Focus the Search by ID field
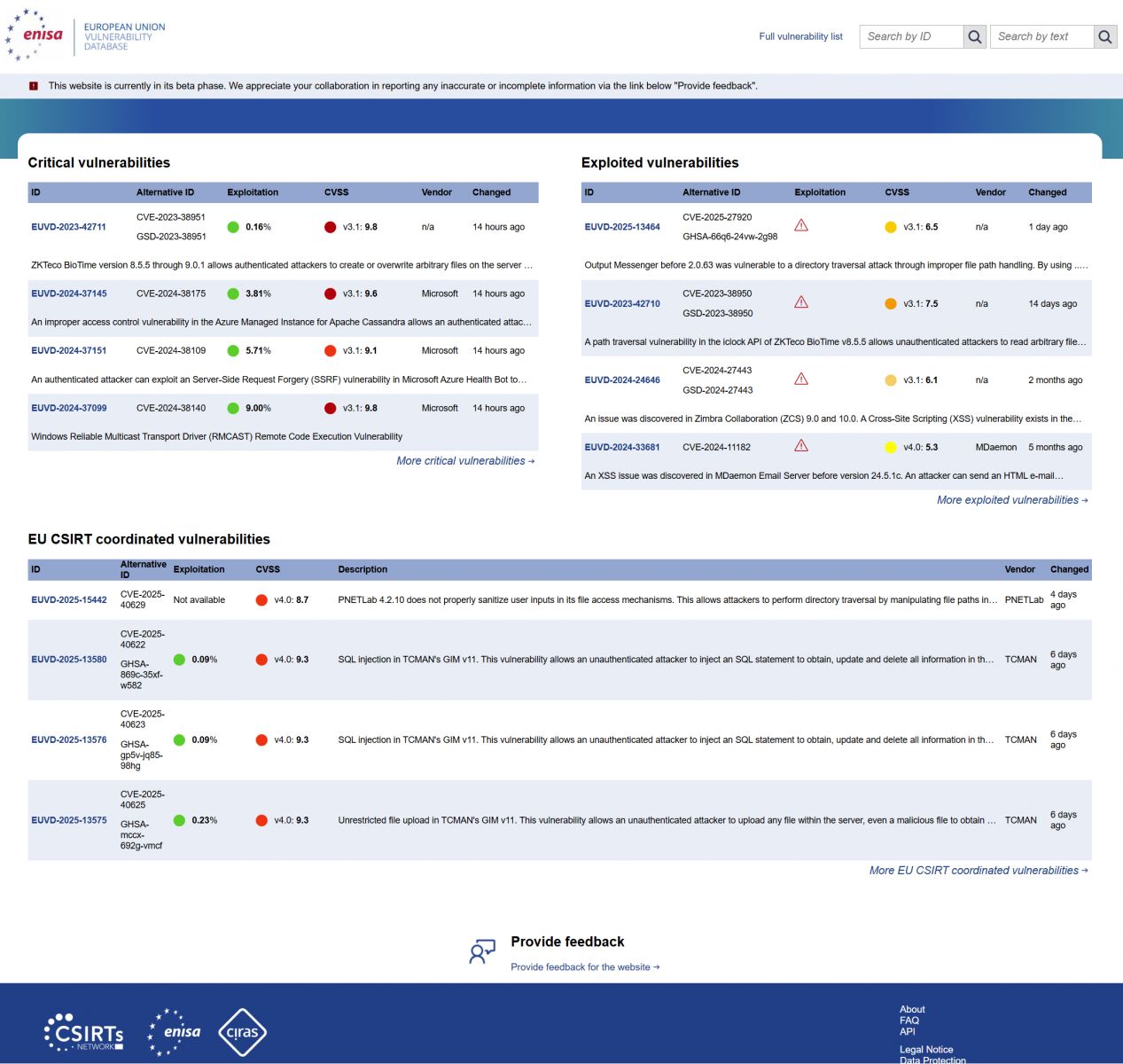This screenshot has height=1064, width=1123. pyautogui.click(x=911, y=36)
